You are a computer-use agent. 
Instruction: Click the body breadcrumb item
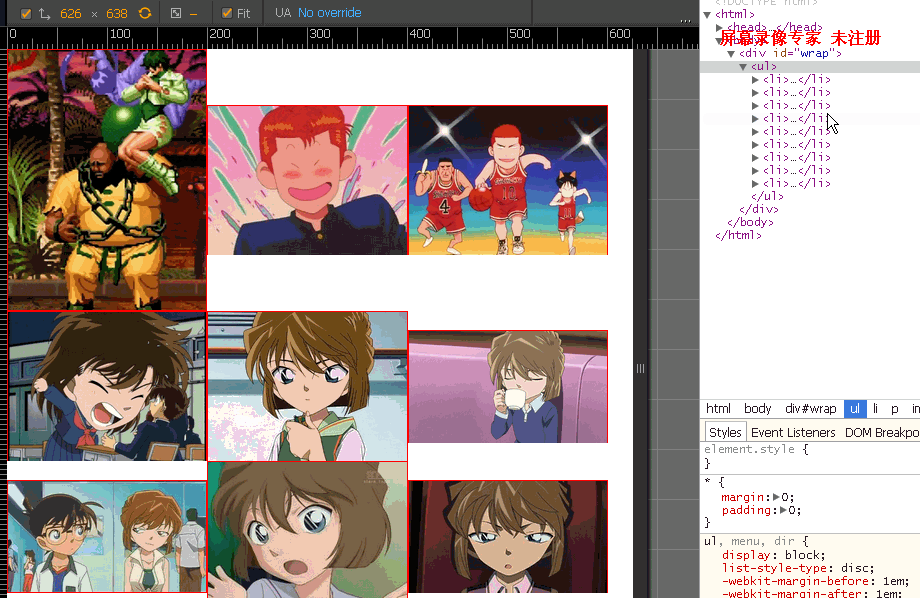757,408
